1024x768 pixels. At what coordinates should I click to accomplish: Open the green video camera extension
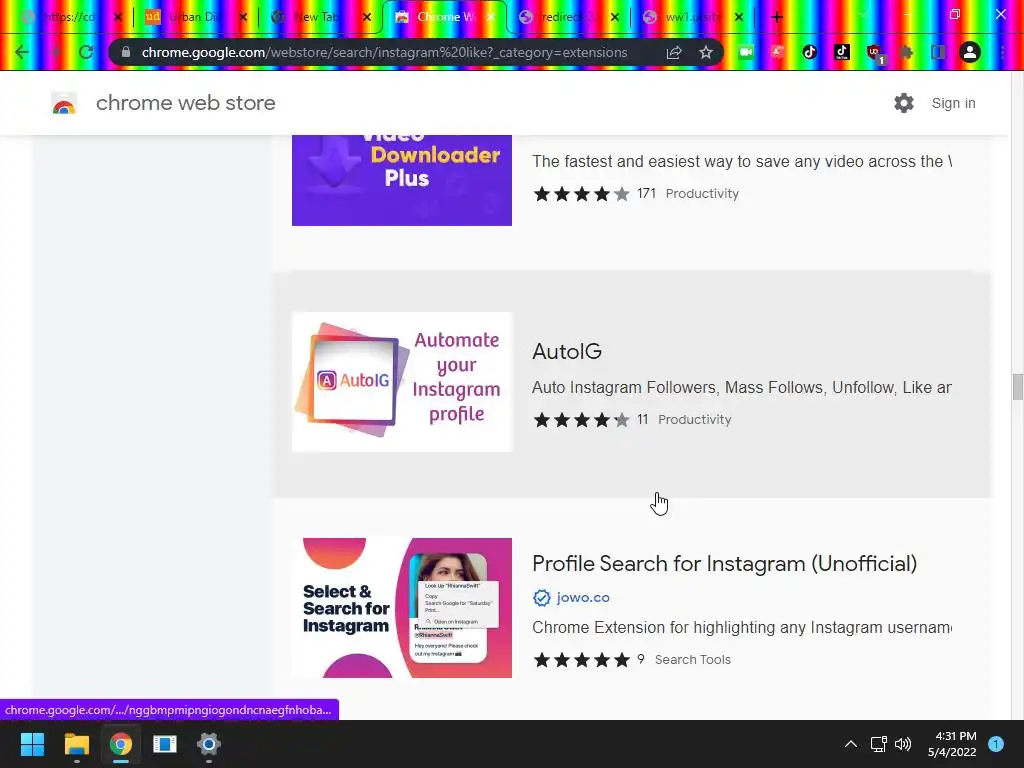pos(746,52)
